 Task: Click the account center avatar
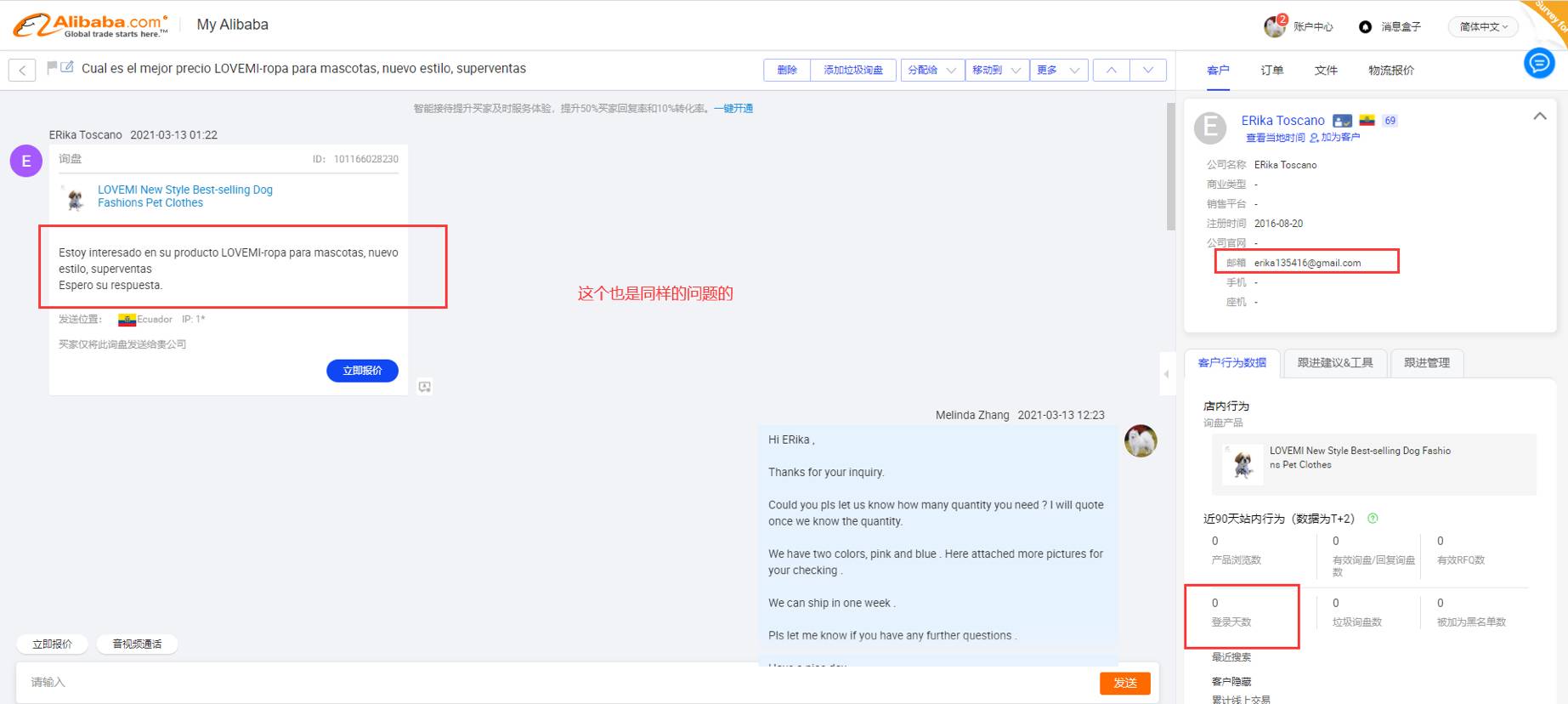pos(1274,26)
